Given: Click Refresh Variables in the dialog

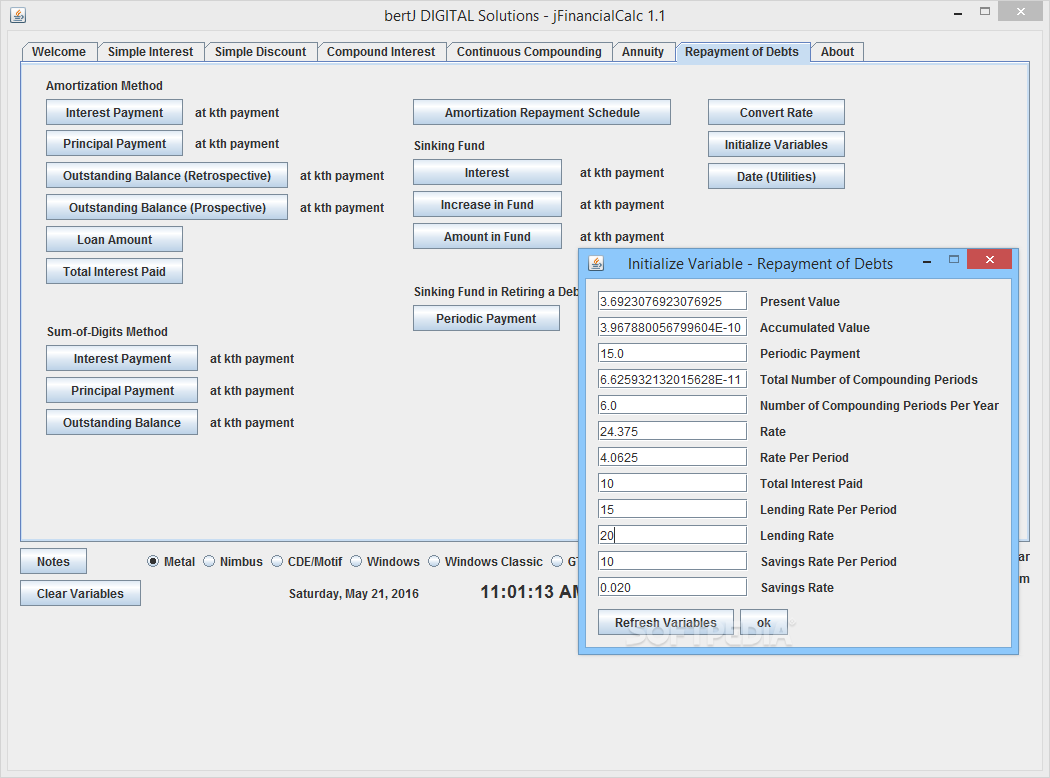Looking at the screenshot, I should tap(666, 623).
